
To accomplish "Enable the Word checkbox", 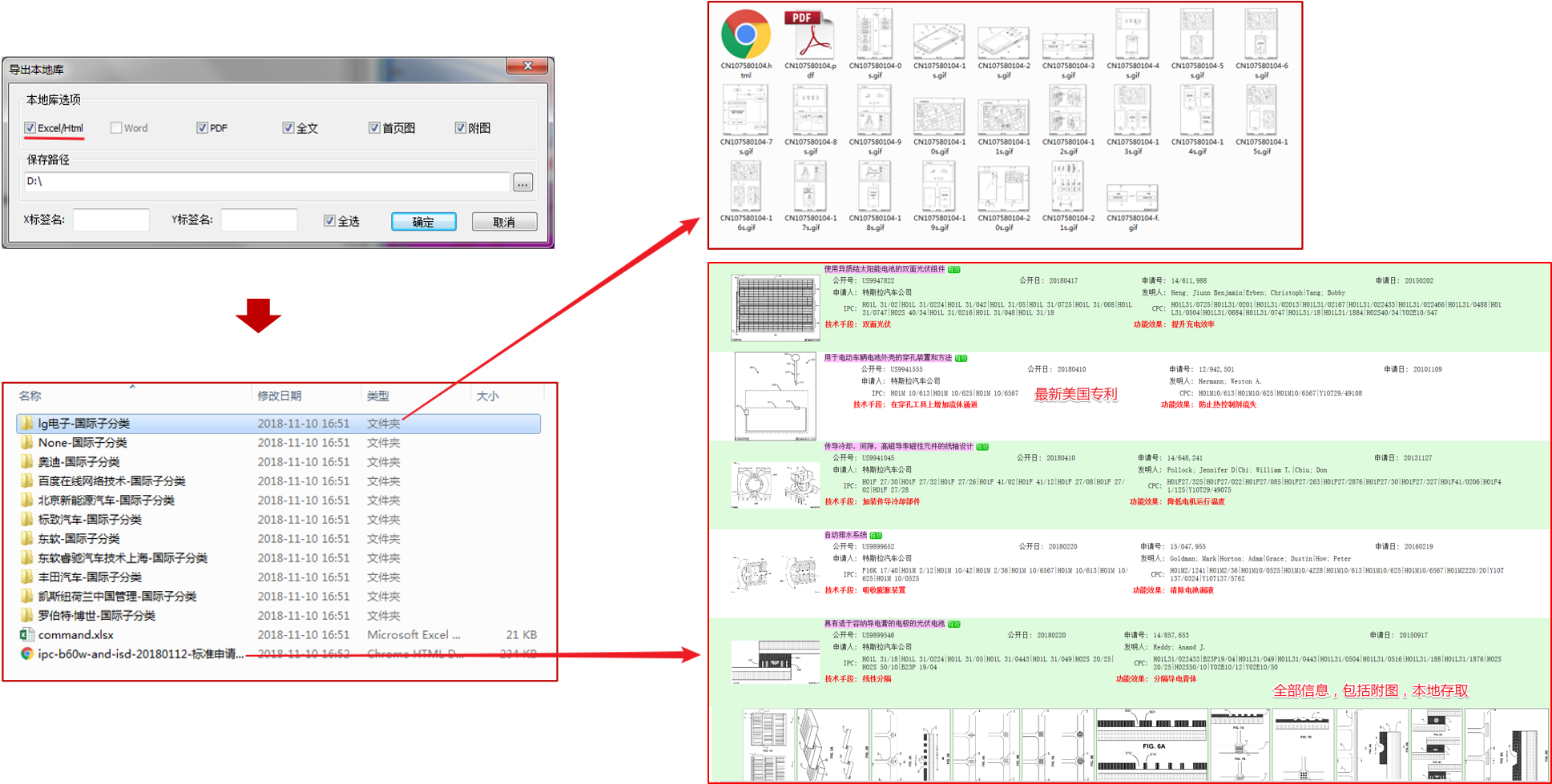I will [x=116, y=128].
